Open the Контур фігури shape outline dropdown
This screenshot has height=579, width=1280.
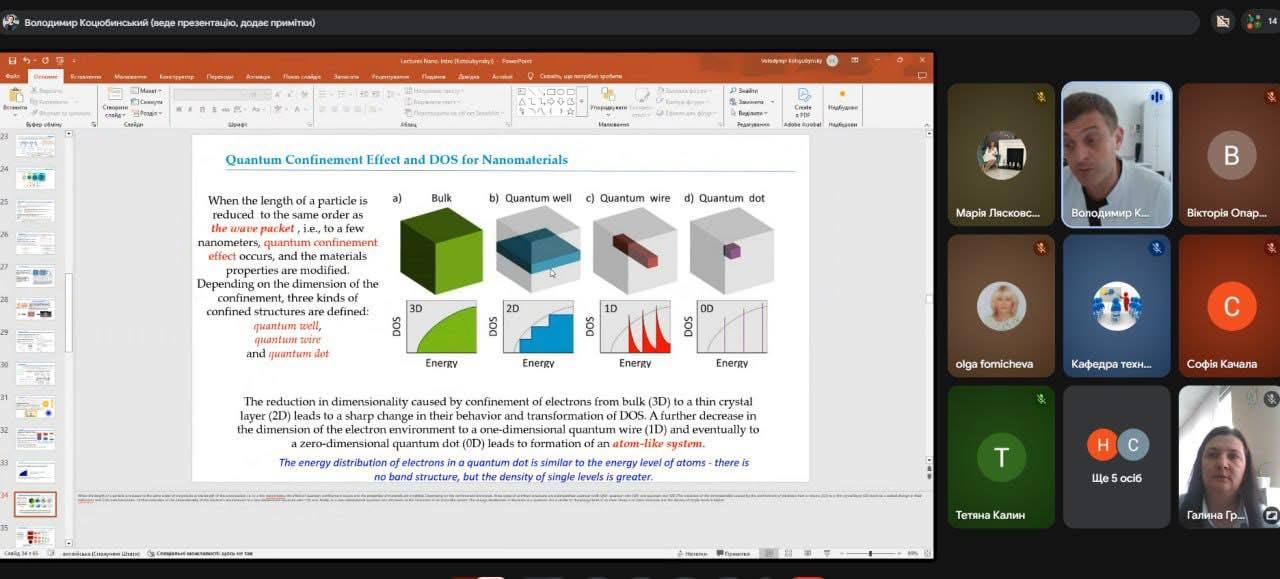pyautogui.click(x=685, y=102)
